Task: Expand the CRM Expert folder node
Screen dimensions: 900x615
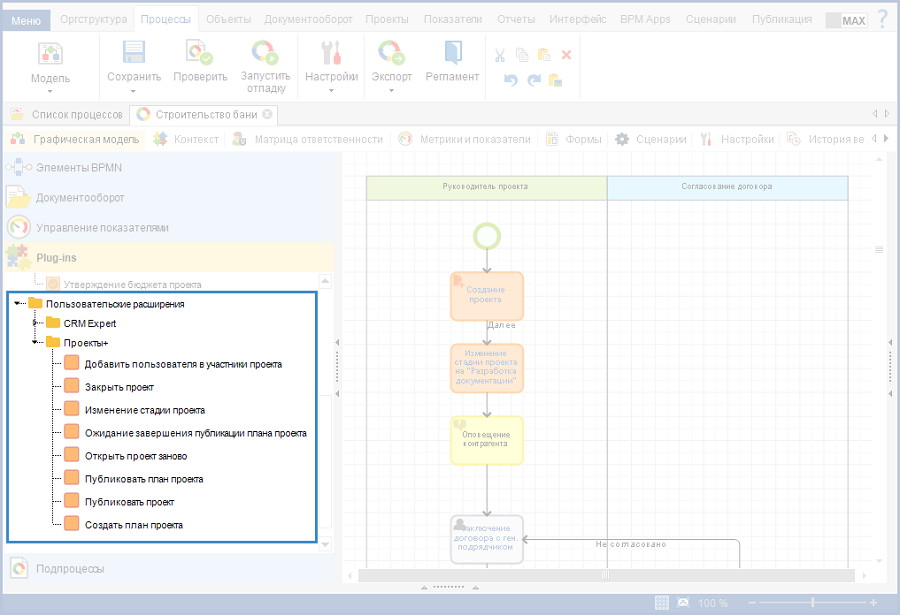Action: click(36, 323)
